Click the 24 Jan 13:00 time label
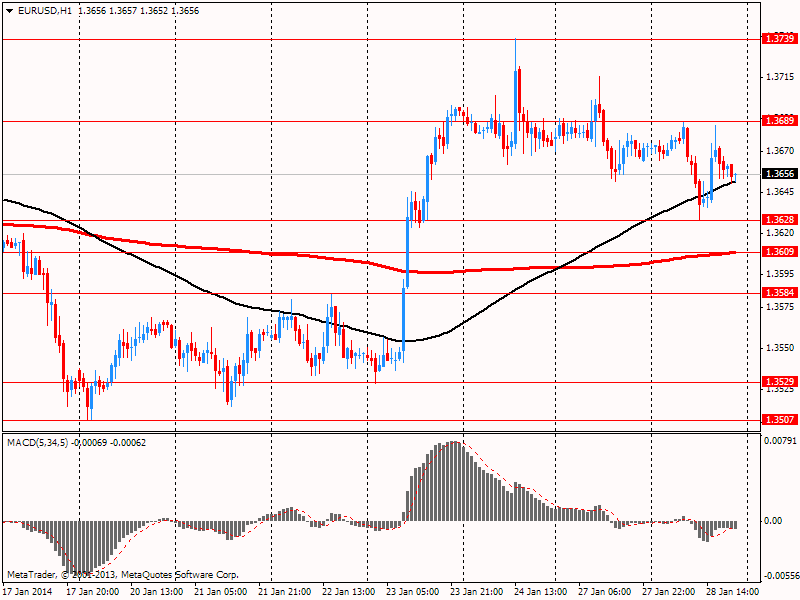Viewport: 800px width, 600px height. click(541, 592)
